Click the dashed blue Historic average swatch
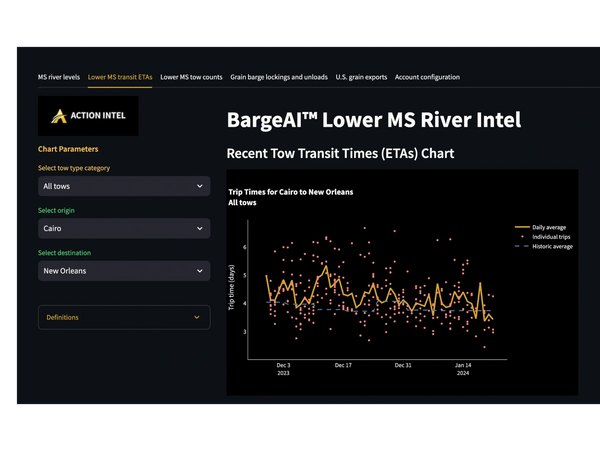Viewport: 600px width, 451px height. [522, 246]
